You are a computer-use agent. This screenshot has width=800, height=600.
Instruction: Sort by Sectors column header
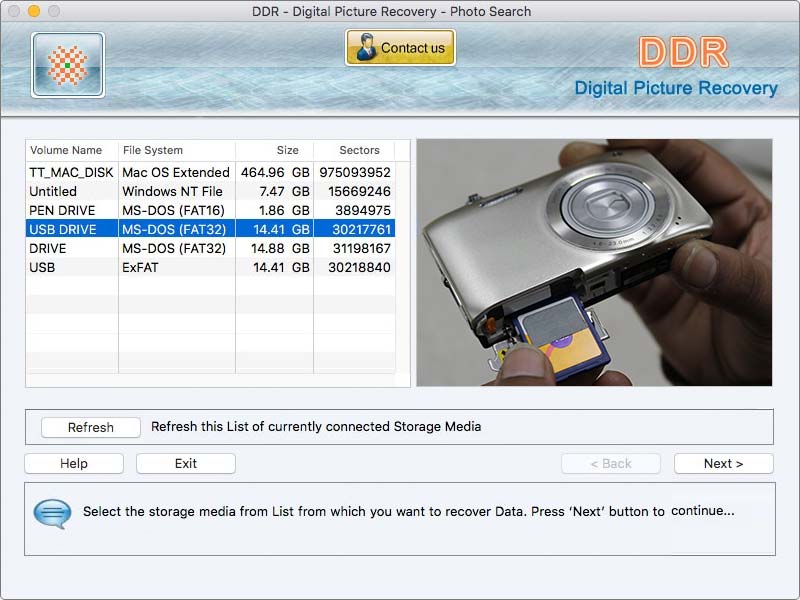pyautogui.click(x=354, y=150)
